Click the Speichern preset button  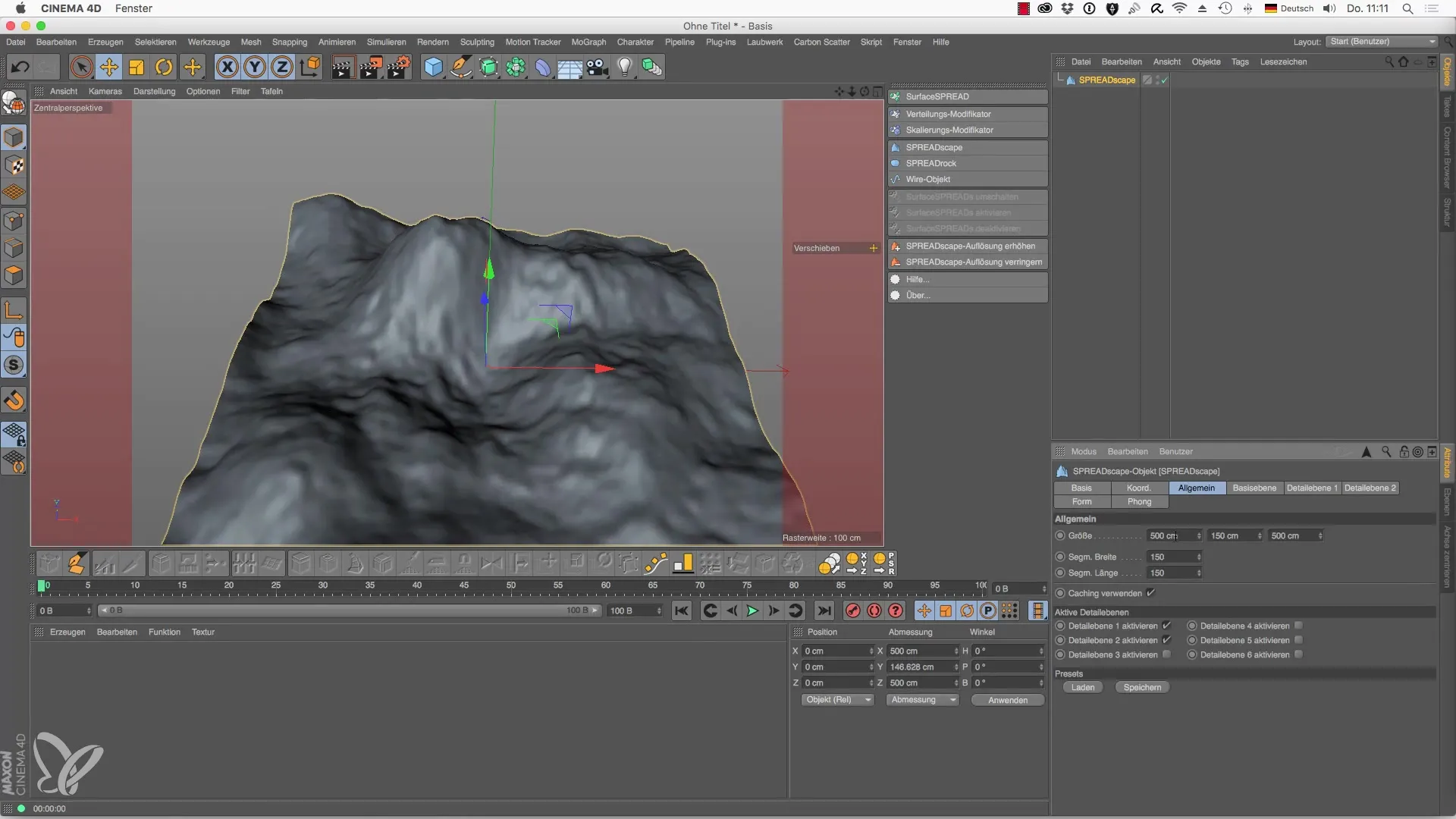pos(1142,687)
